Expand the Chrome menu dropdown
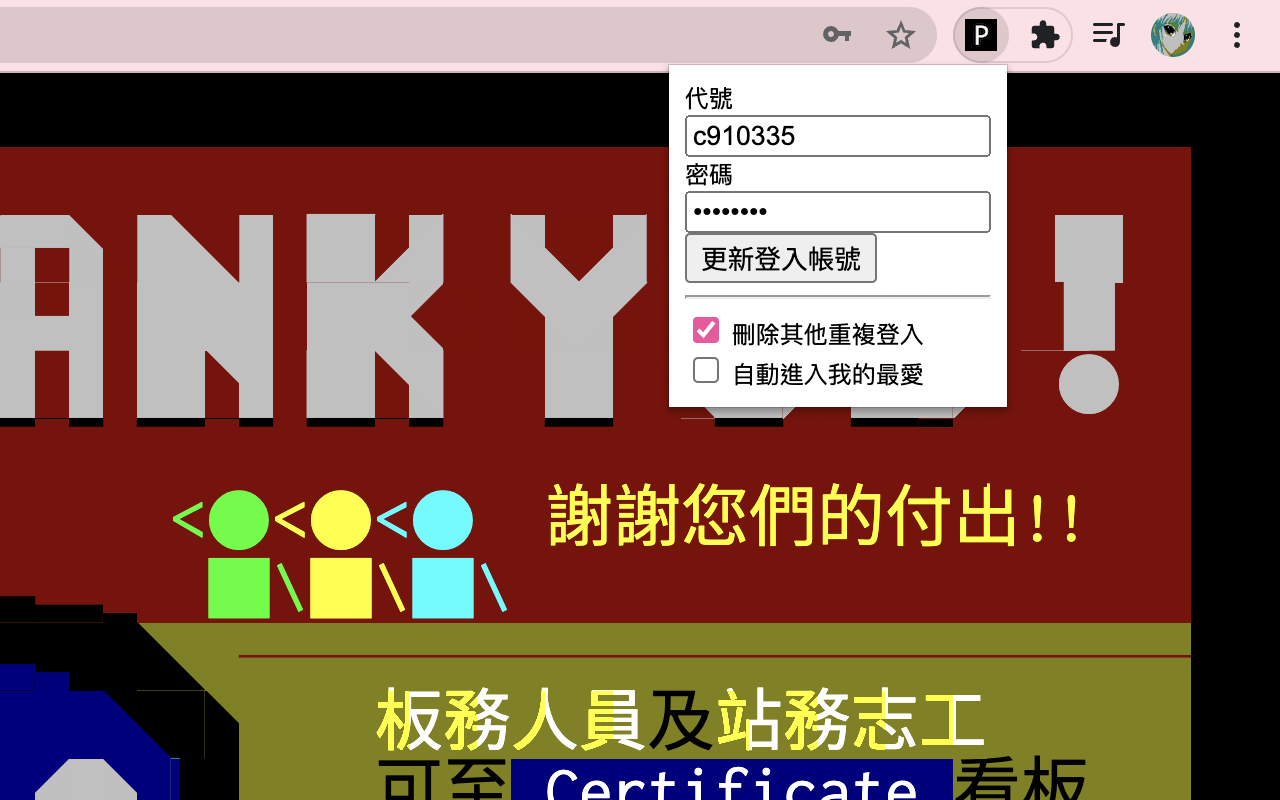 [1237, 35]
